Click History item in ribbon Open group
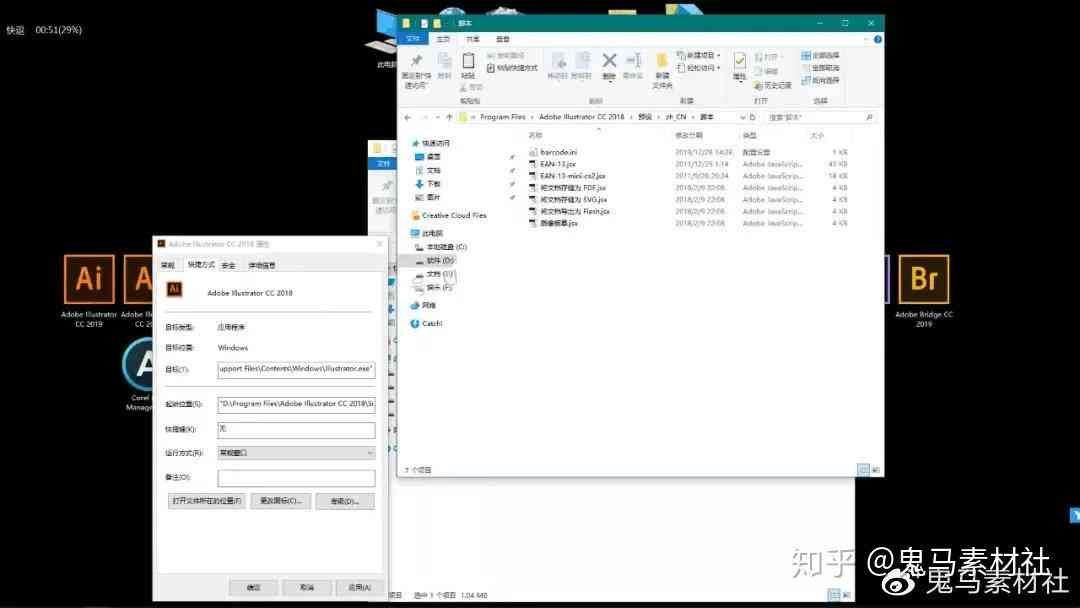 pyautogui.click(x=773, y=85)
